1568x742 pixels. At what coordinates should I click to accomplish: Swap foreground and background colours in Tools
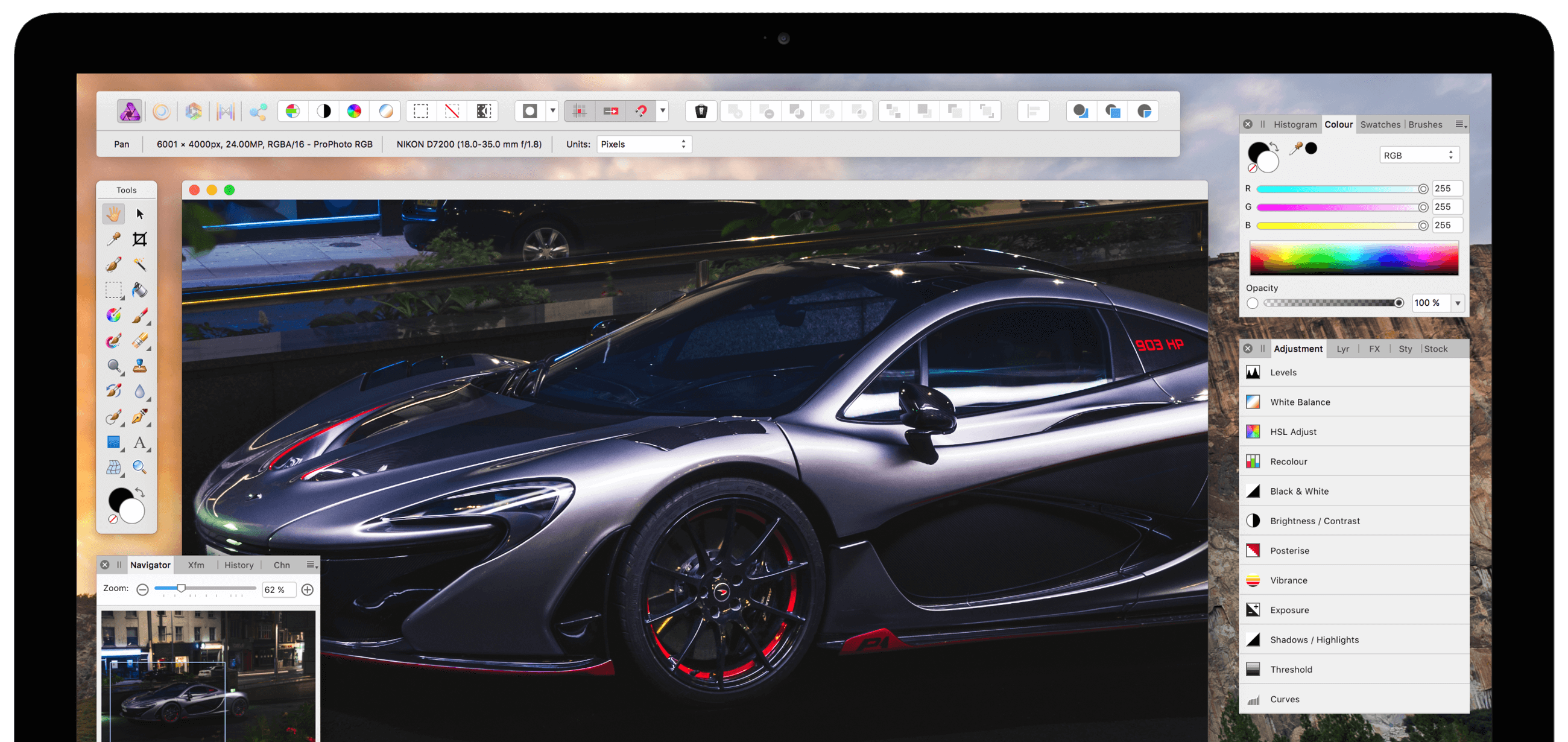pos(141,492)
